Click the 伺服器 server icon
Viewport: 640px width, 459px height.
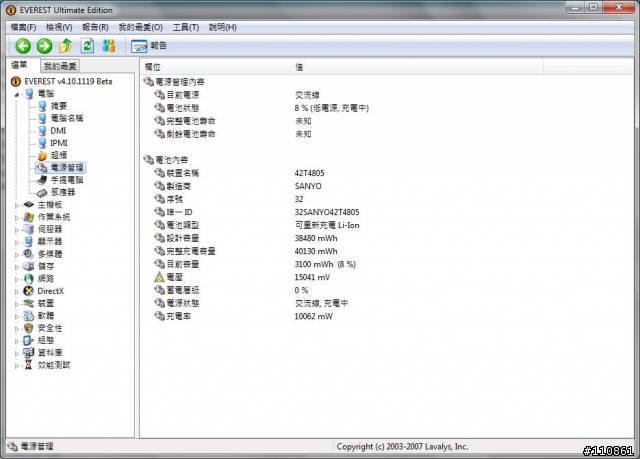[29, 229]
